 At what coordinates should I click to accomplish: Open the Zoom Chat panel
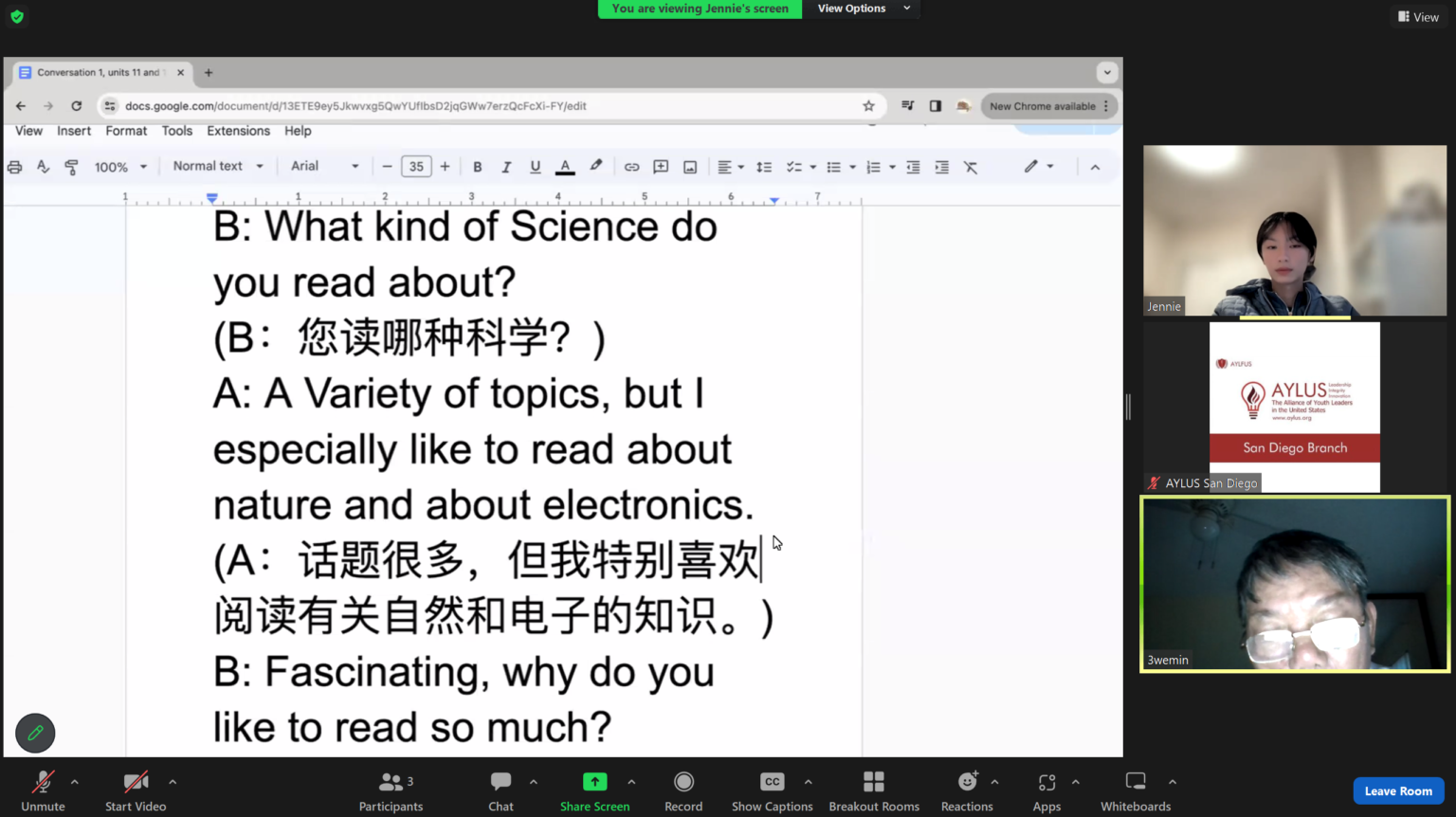point(500,791)
